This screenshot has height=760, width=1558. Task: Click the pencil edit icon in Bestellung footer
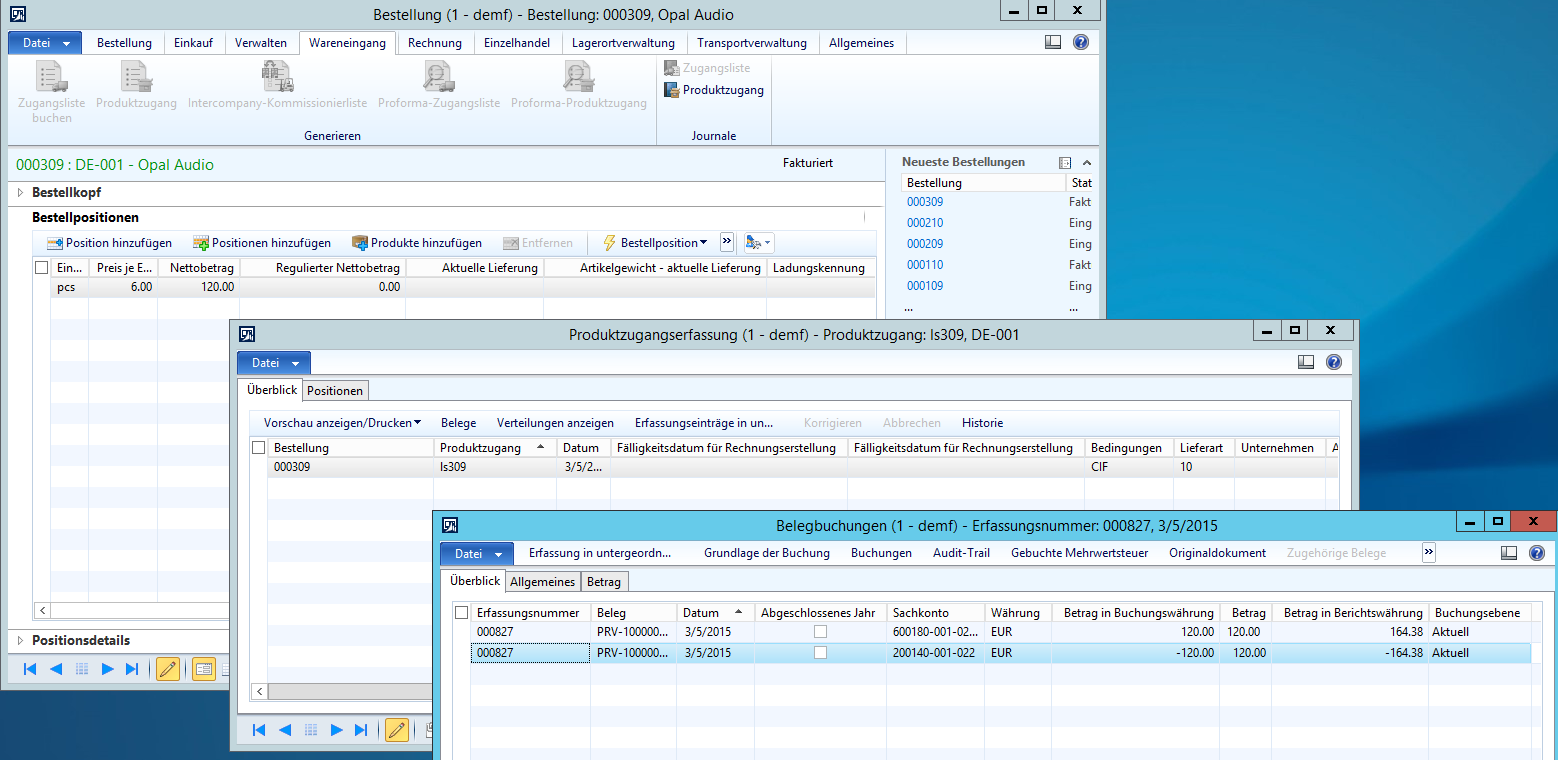click(168, 669)
